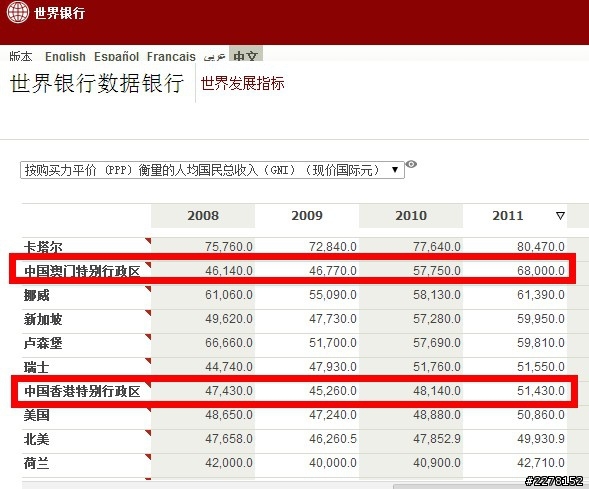Click the sort triangle next to 2011

[560, 216]
